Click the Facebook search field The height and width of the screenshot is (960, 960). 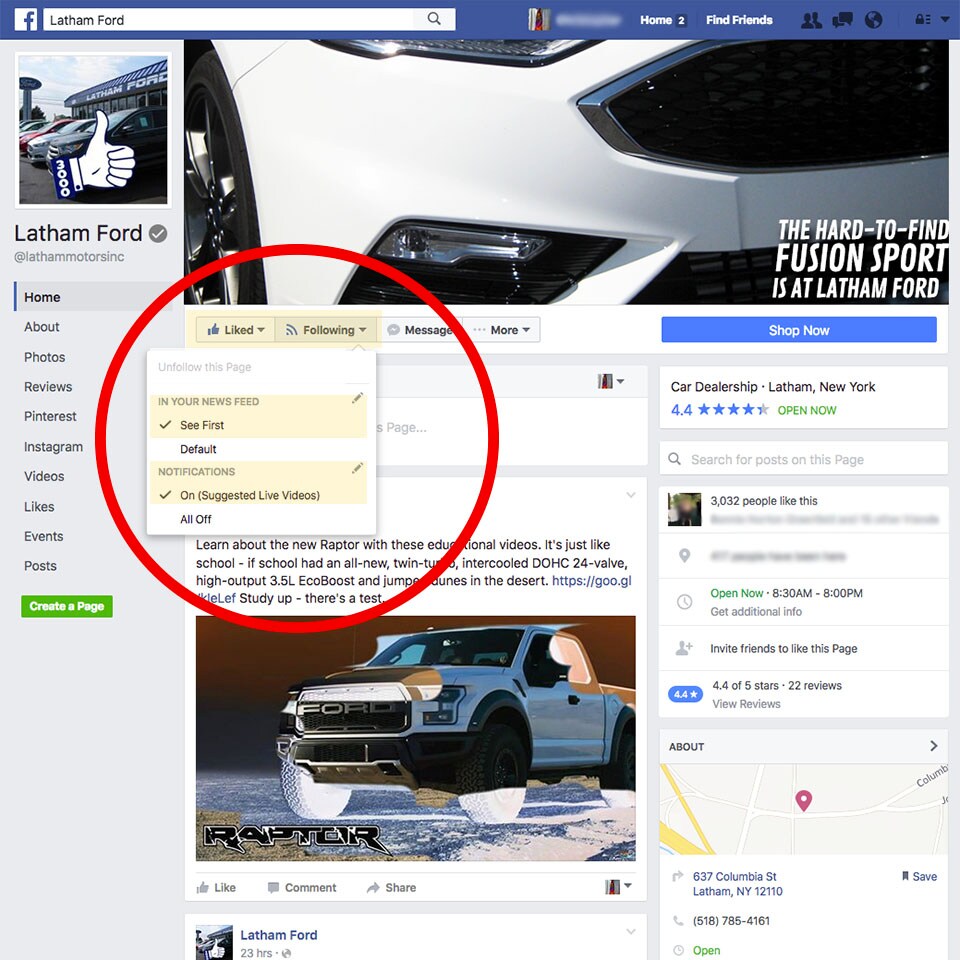click(x=230, y=20)
